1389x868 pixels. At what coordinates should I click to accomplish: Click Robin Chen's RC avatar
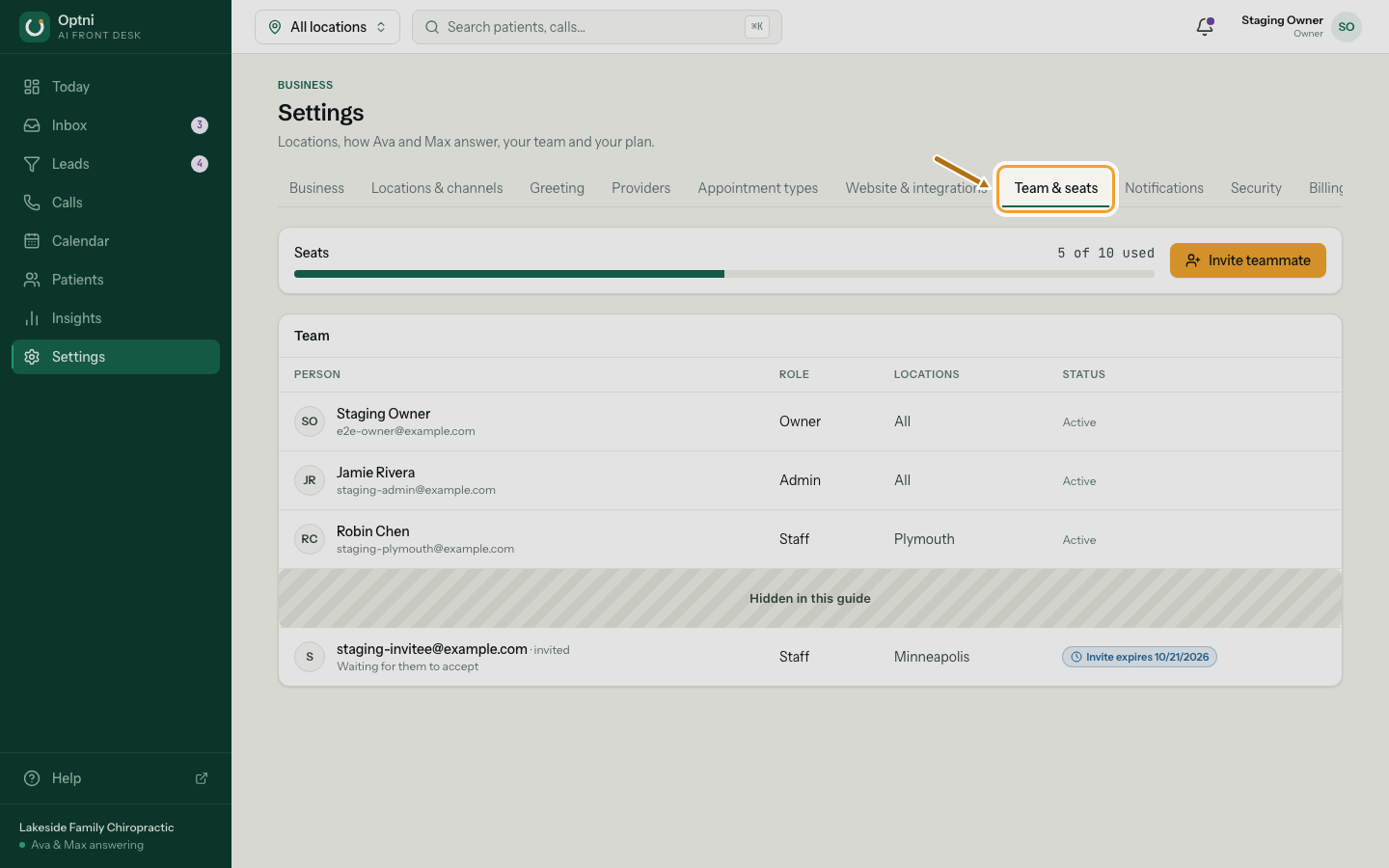[310, 539]
